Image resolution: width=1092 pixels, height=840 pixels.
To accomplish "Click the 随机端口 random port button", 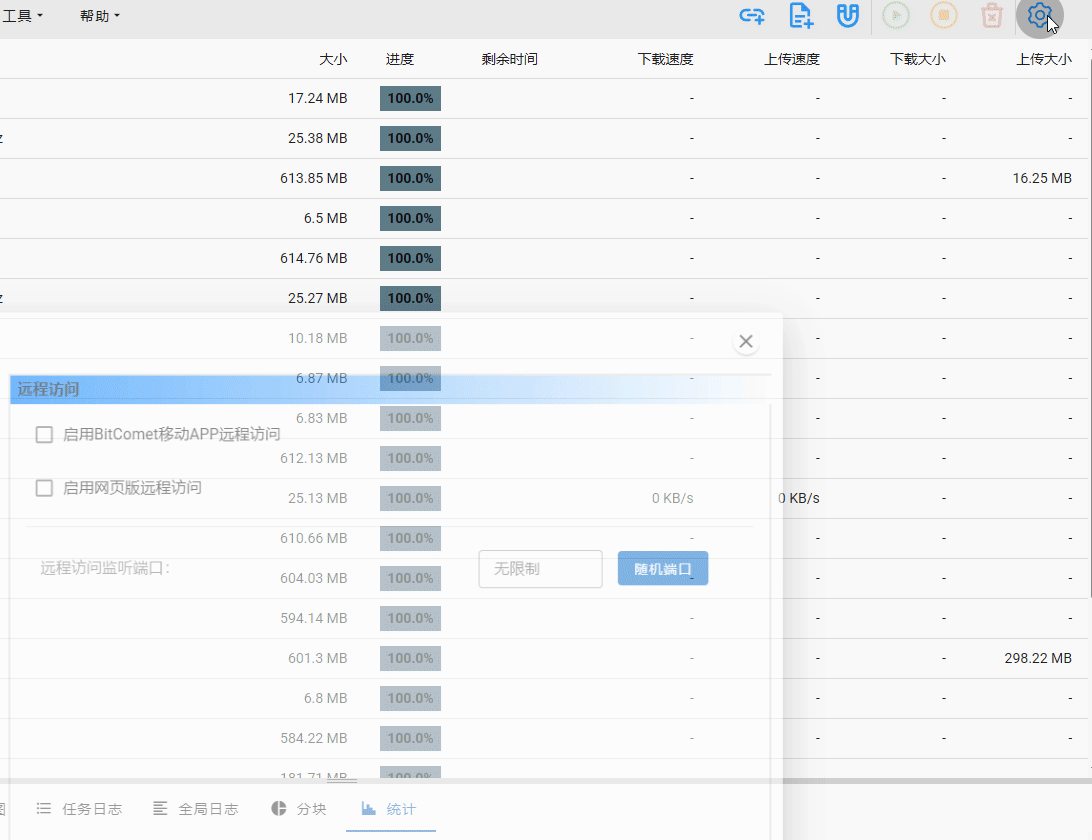I will pyautogui.click(x=663, y=569).
